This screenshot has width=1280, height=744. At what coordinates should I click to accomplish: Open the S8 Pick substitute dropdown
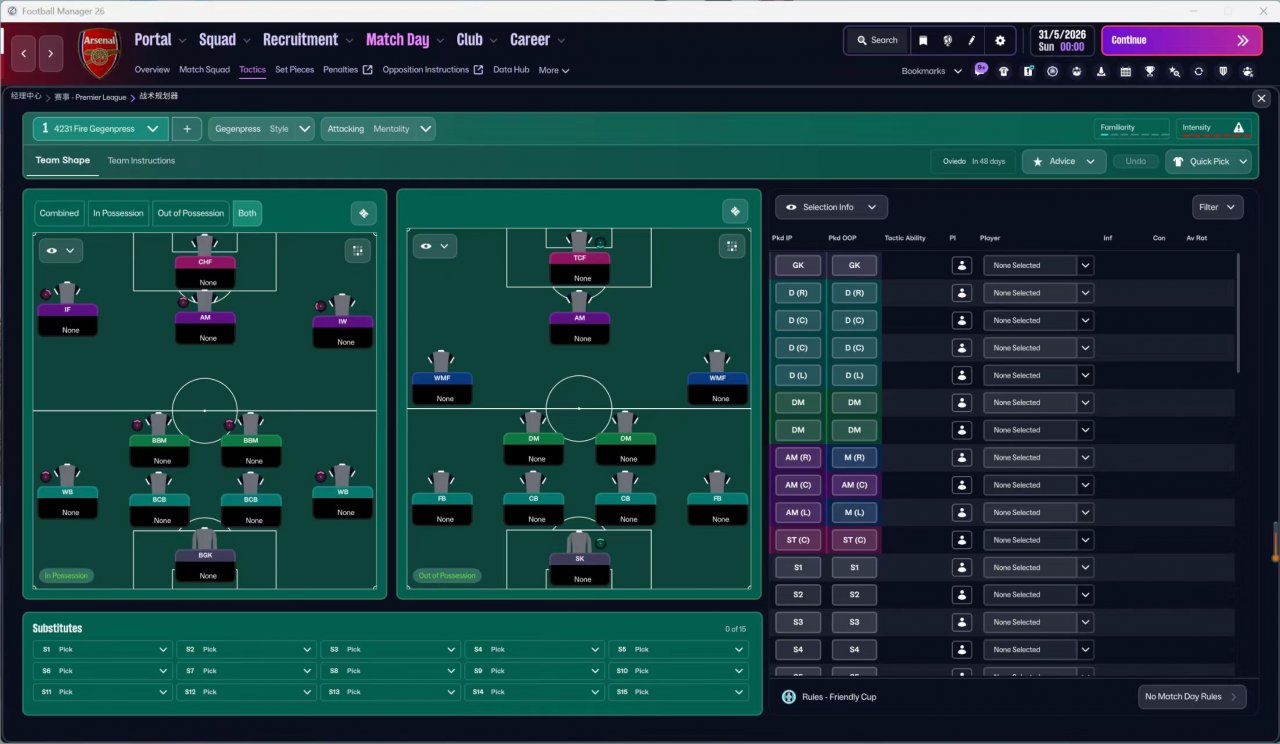pyautogui.click(x=390, y=671)
